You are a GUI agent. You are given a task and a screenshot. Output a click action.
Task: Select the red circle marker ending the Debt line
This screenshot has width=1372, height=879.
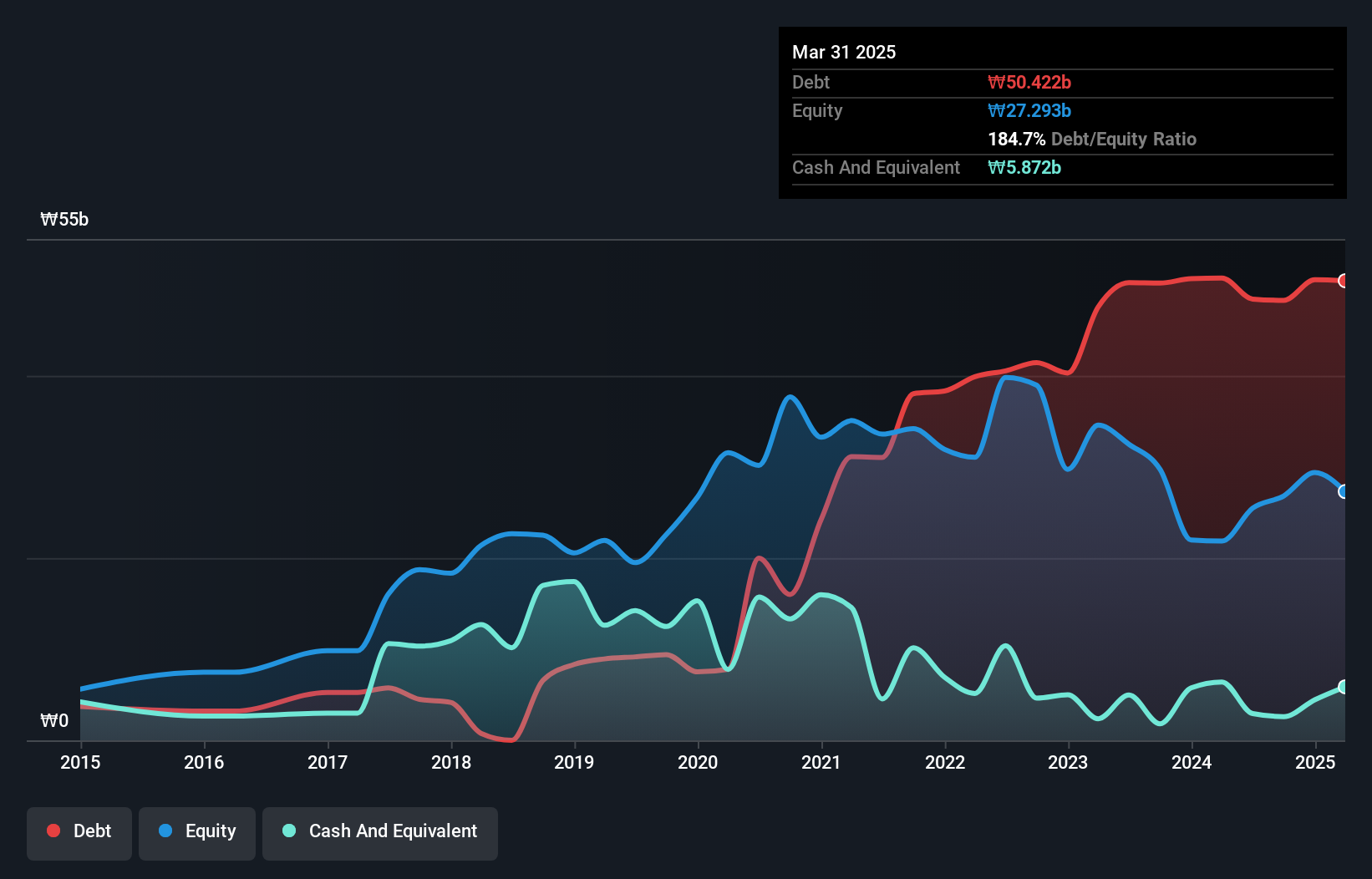point(1344,280)
